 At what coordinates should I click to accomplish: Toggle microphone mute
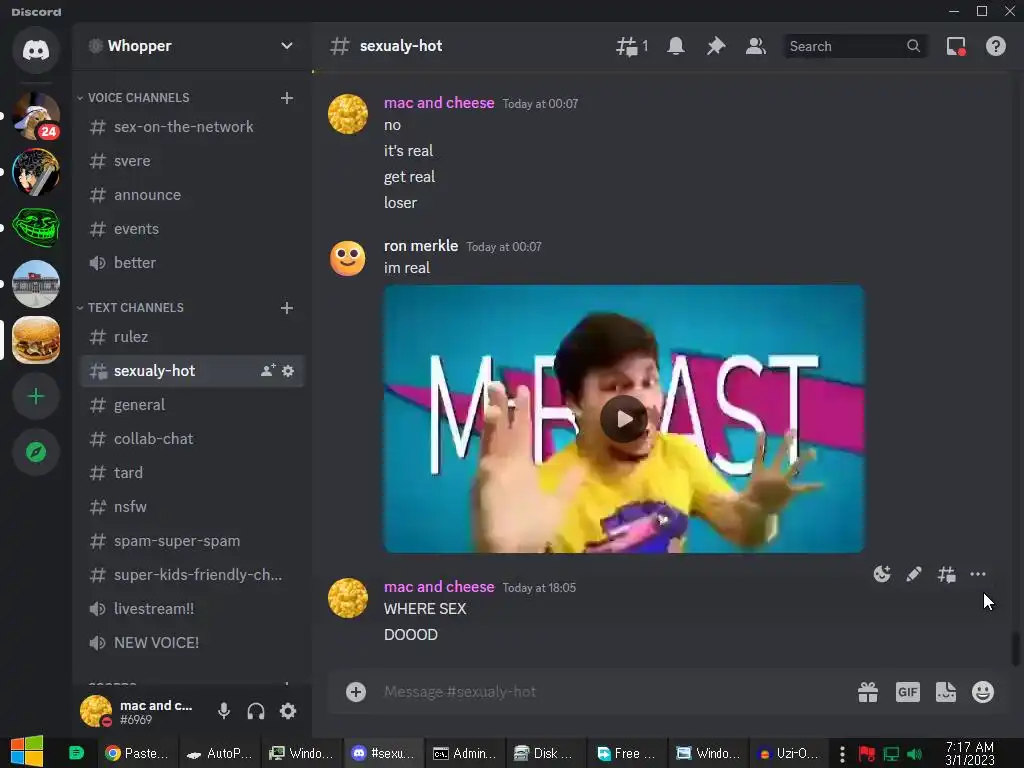224,711
